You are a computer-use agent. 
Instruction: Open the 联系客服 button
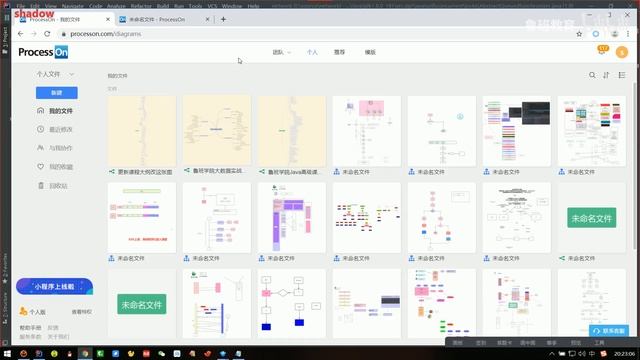click(x=609, y=331)
